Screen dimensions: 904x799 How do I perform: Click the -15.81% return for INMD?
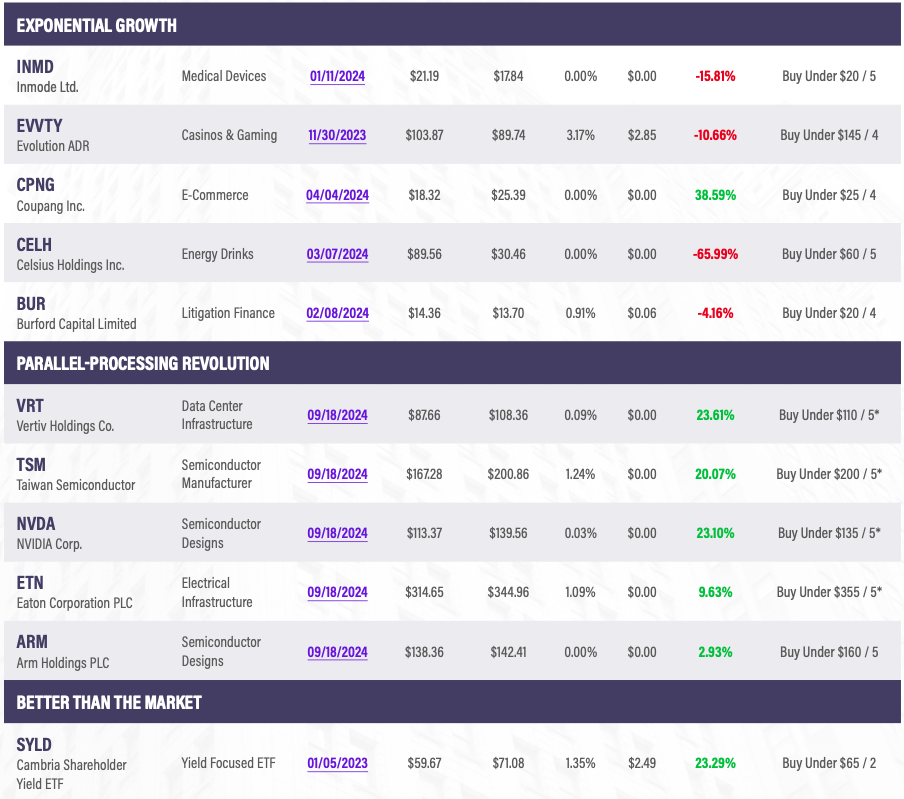(x=715, y=76)
